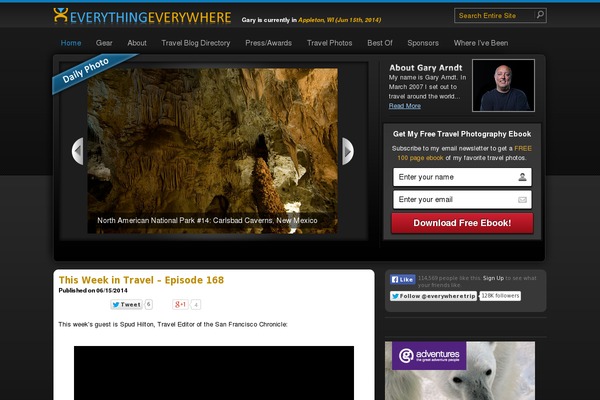Viewport: 600px width, 400px height.
Task: Follow @everywheretrip on Twitter
Action: pos(433,296)
